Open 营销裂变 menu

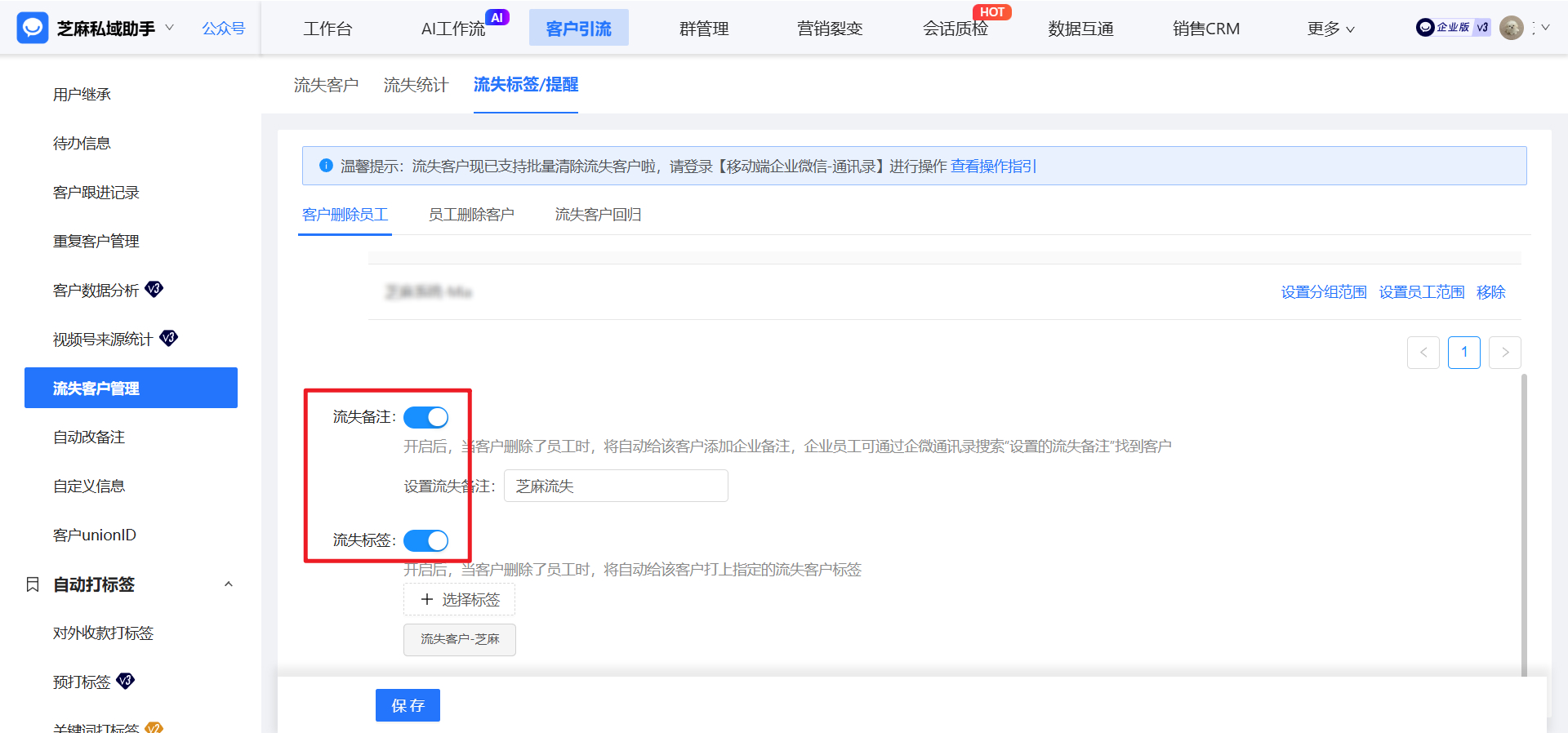tap(830, 29)
